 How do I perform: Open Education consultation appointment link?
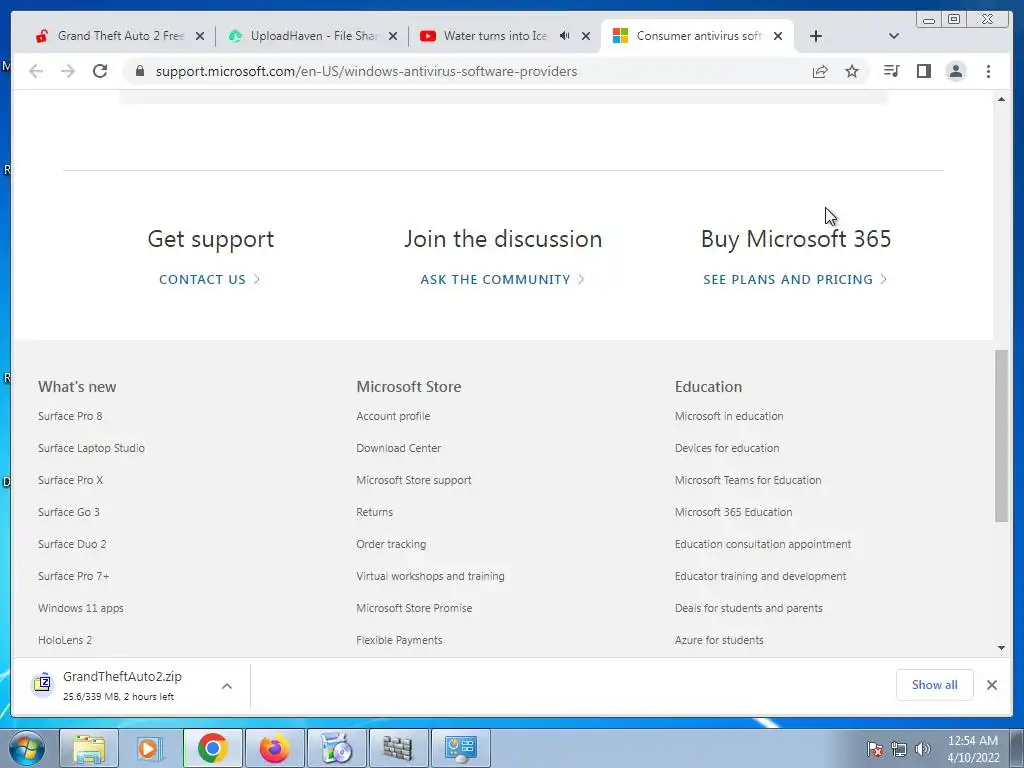[763, 544]
